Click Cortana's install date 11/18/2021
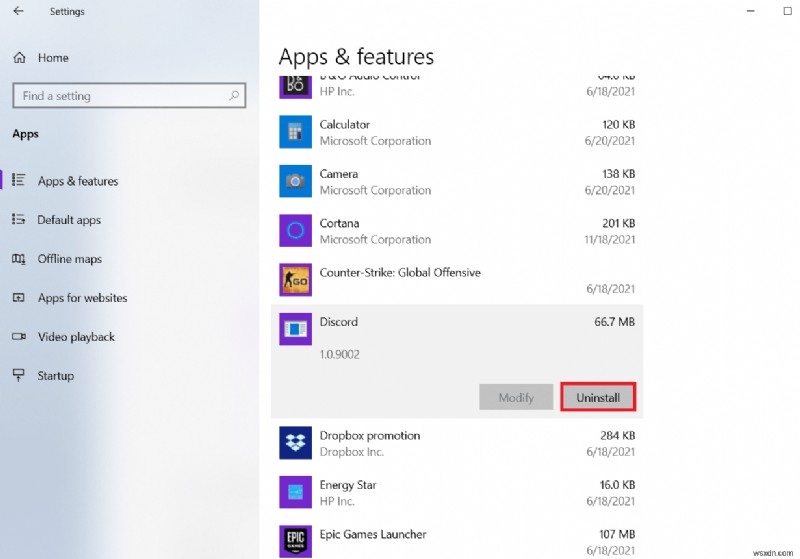Image resolution: width=800 pixels, height=559 pixels. pos(610,240)
